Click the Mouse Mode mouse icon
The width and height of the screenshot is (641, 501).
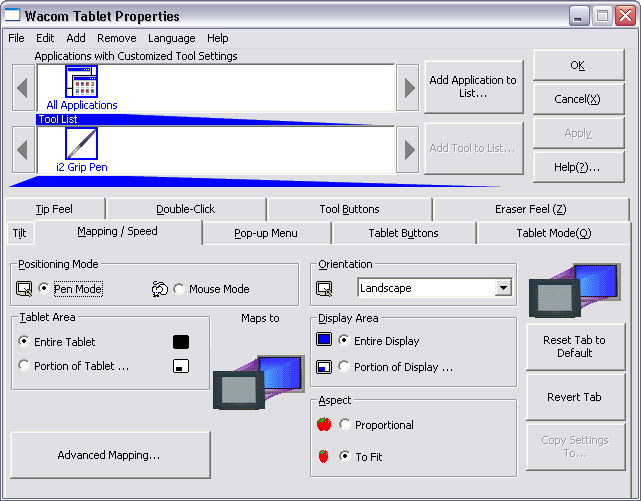(159, 289)
